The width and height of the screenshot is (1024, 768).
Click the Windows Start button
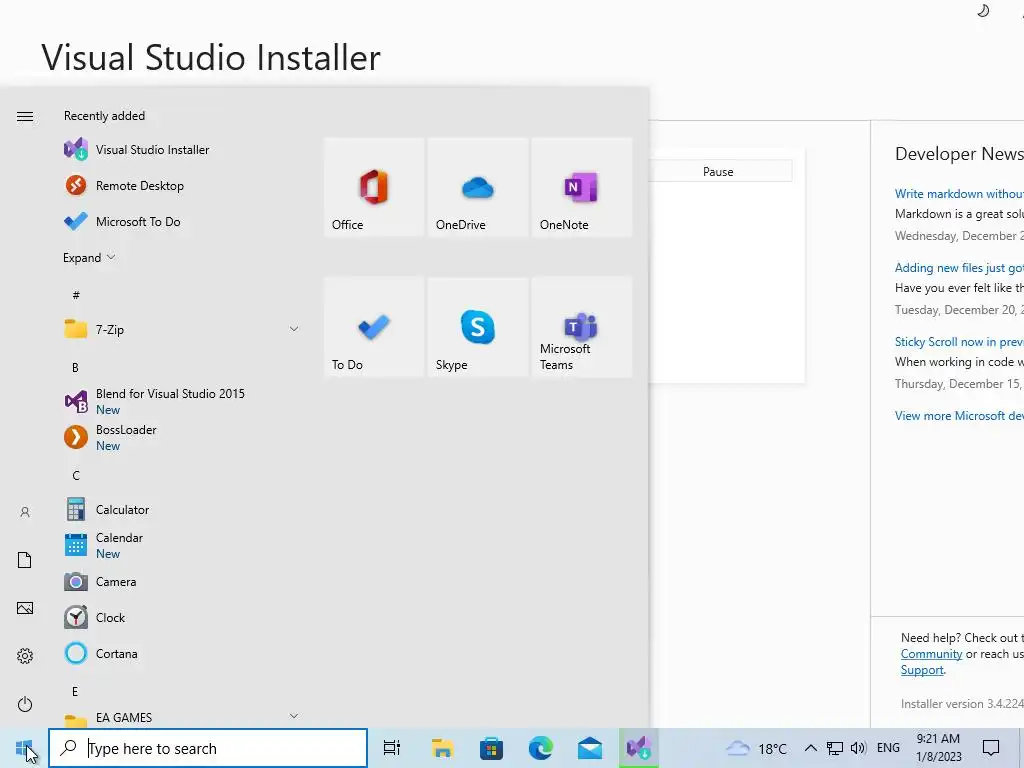coord(24,748)
